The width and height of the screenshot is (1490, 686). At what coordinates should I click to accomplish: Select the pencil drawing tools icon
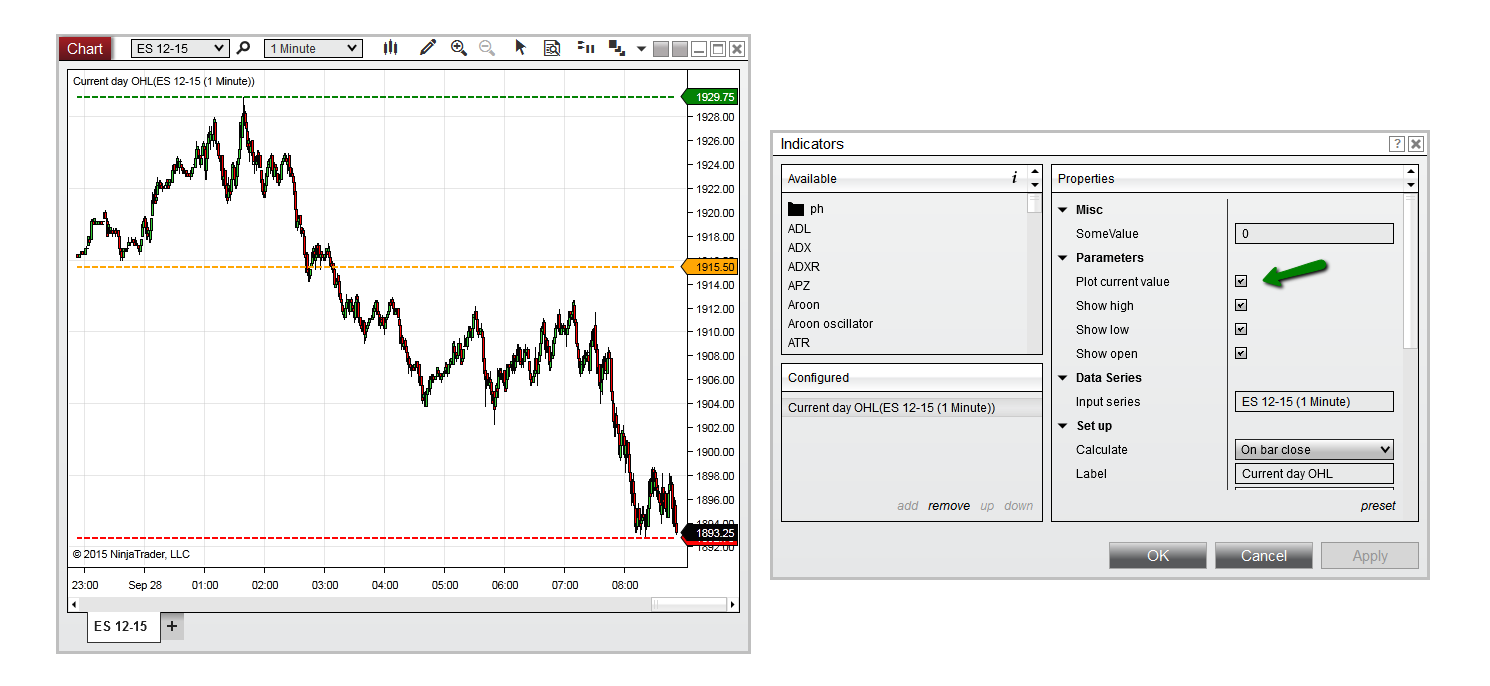pyautogui.click(x=428, y=47)
